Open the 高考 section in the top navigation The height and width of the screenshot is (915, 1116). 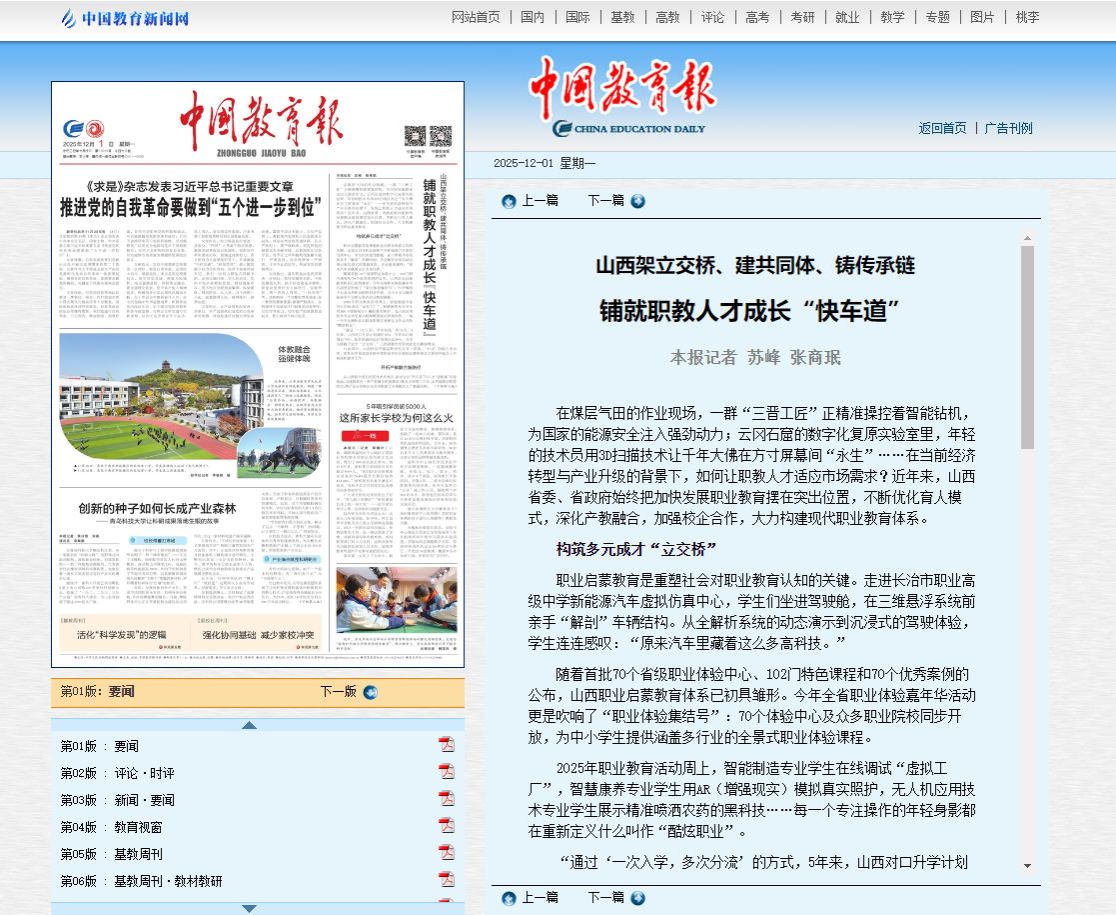pos(757,17)
